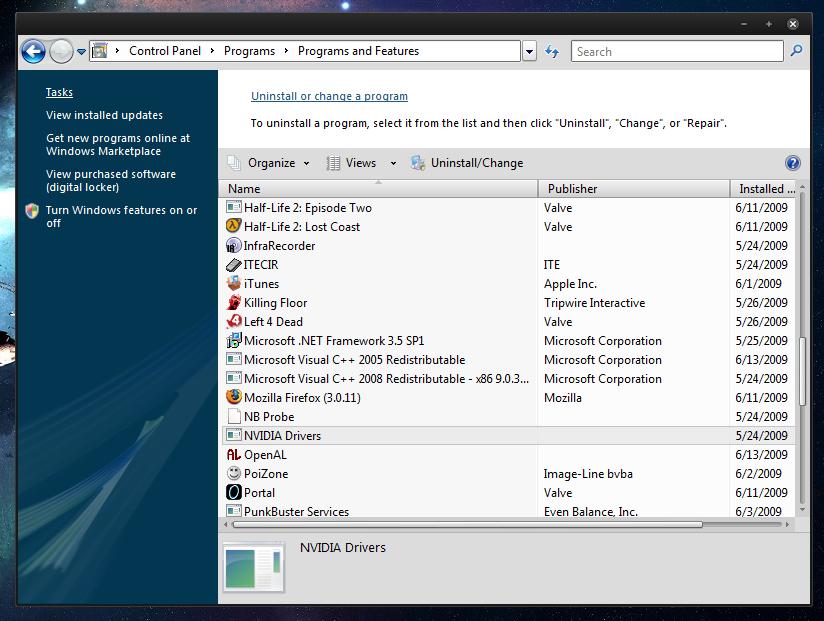
Task: Select the Left 4 Dead icon
Action: (x=234, y=321)
